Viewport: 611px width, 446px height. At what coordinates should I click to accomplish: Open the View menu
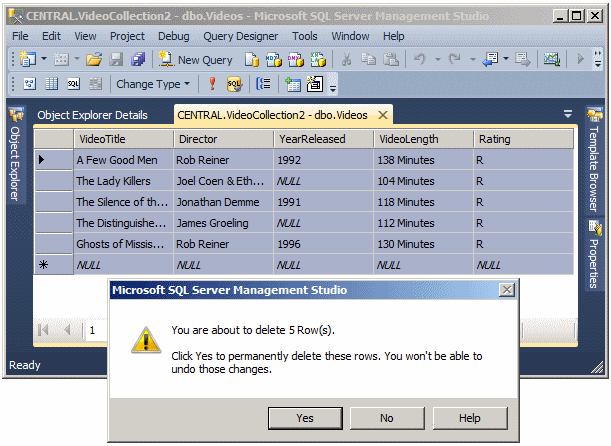pyautogui.click(x=85, y=36)
